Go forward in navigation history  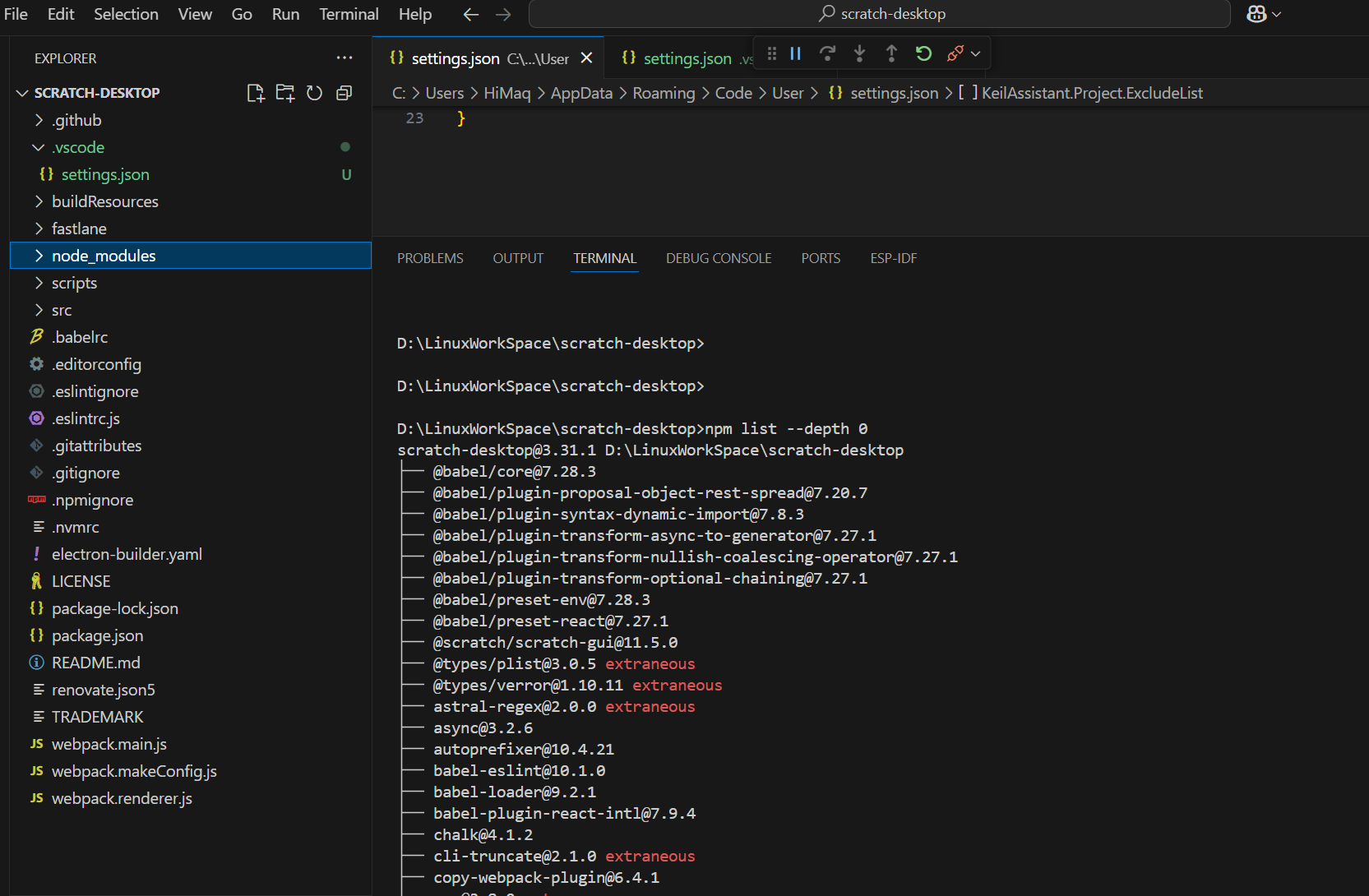[503, 14]
